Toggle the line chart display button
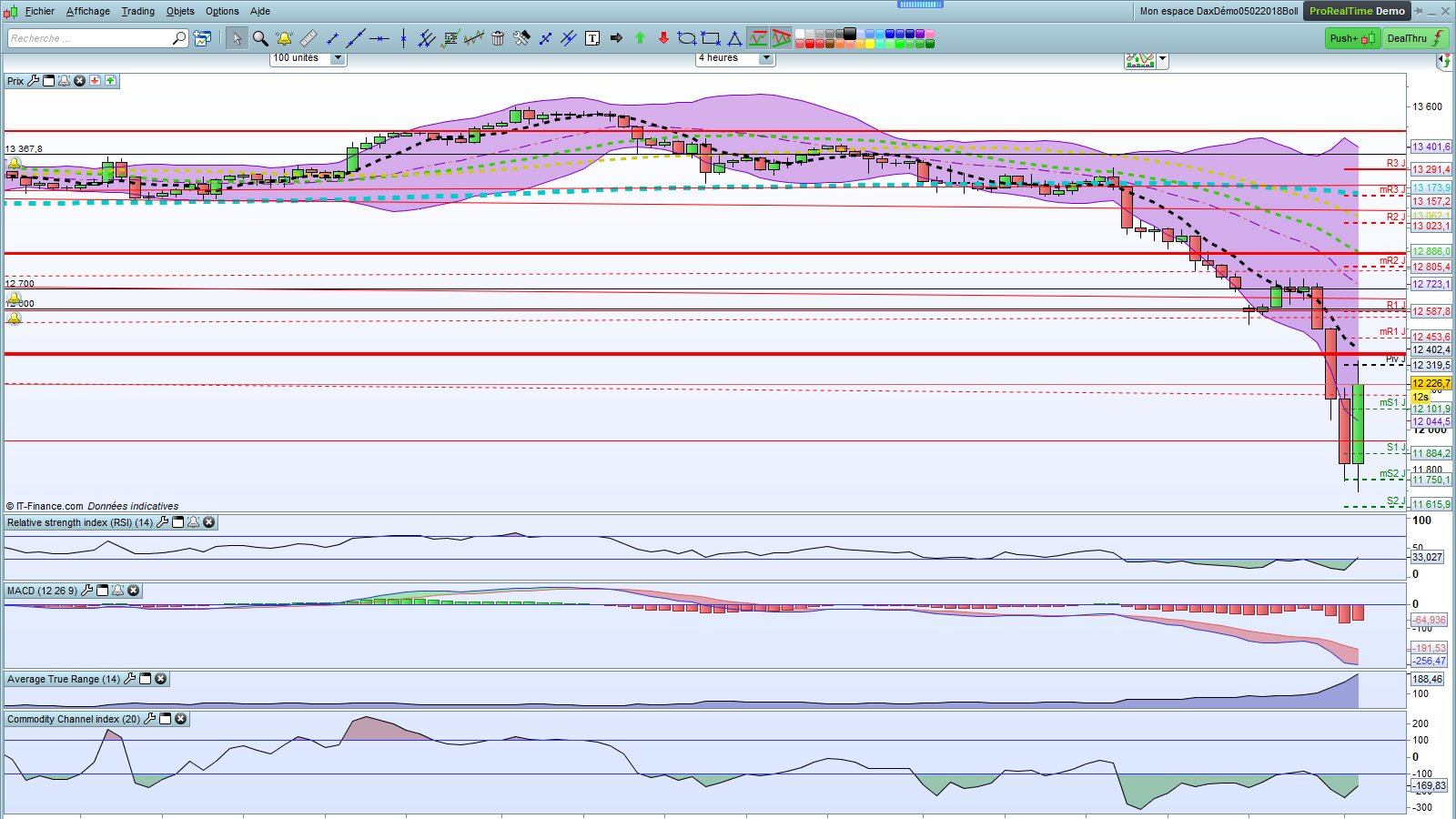This screenshot has width=1456, height=819. pyautogui.click(x=758, y=38)
